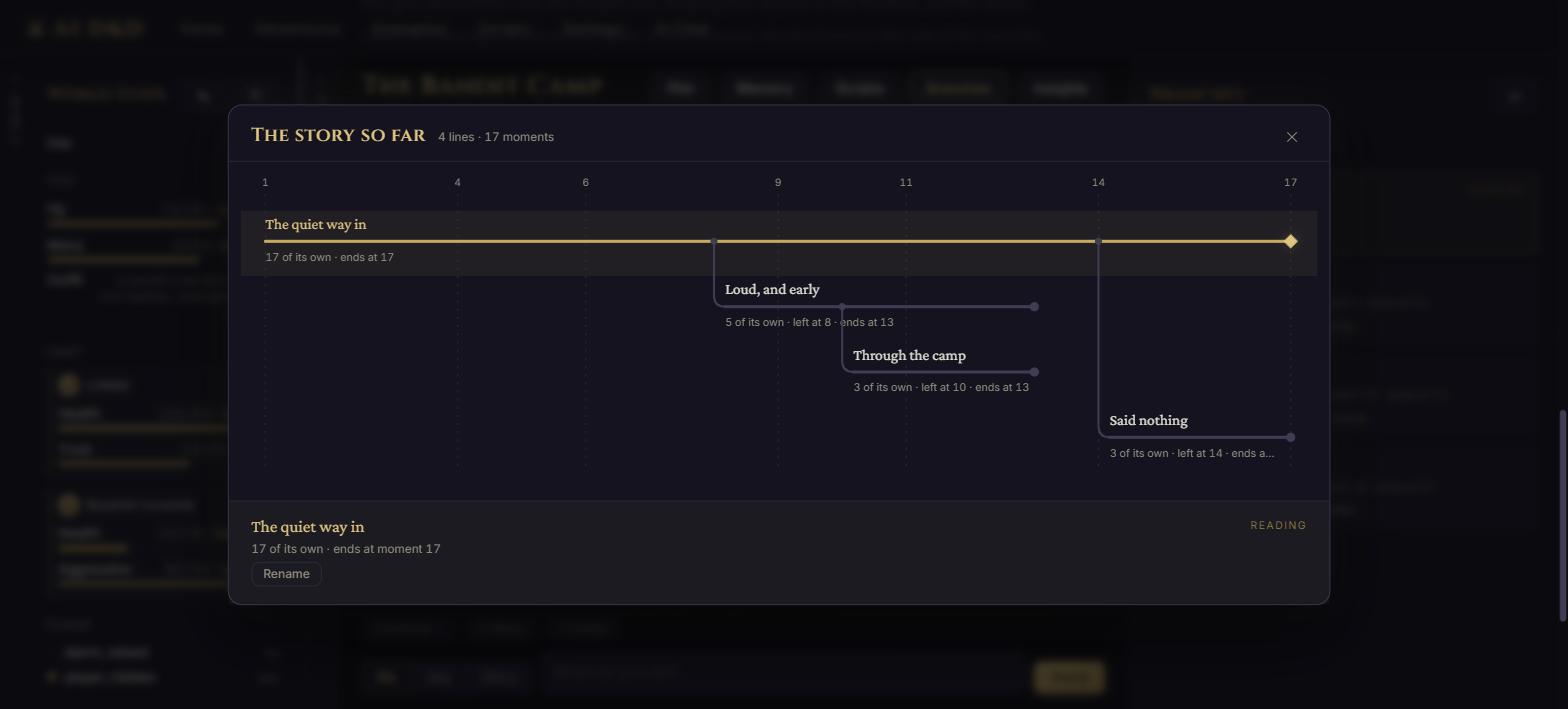Click branch point where Said nothing leaves
The width and height of the screenshot is (1568, 709).
click(x=1098, y=241)
